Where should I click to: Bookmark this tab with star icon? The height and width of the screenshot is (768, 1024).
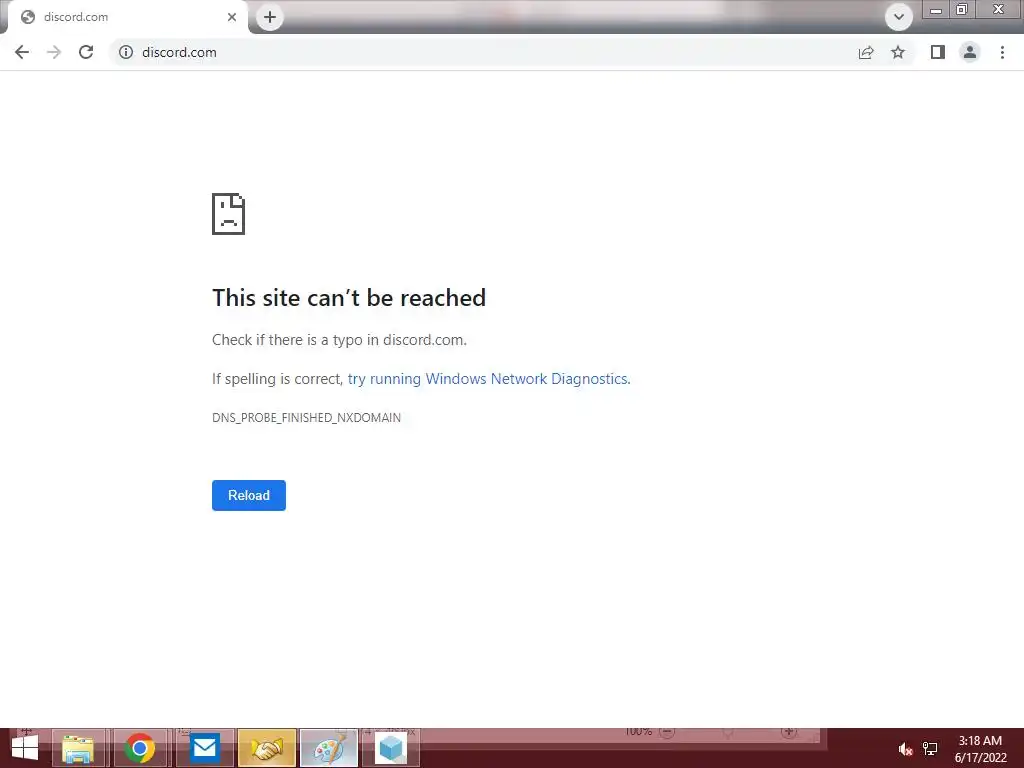898,52
